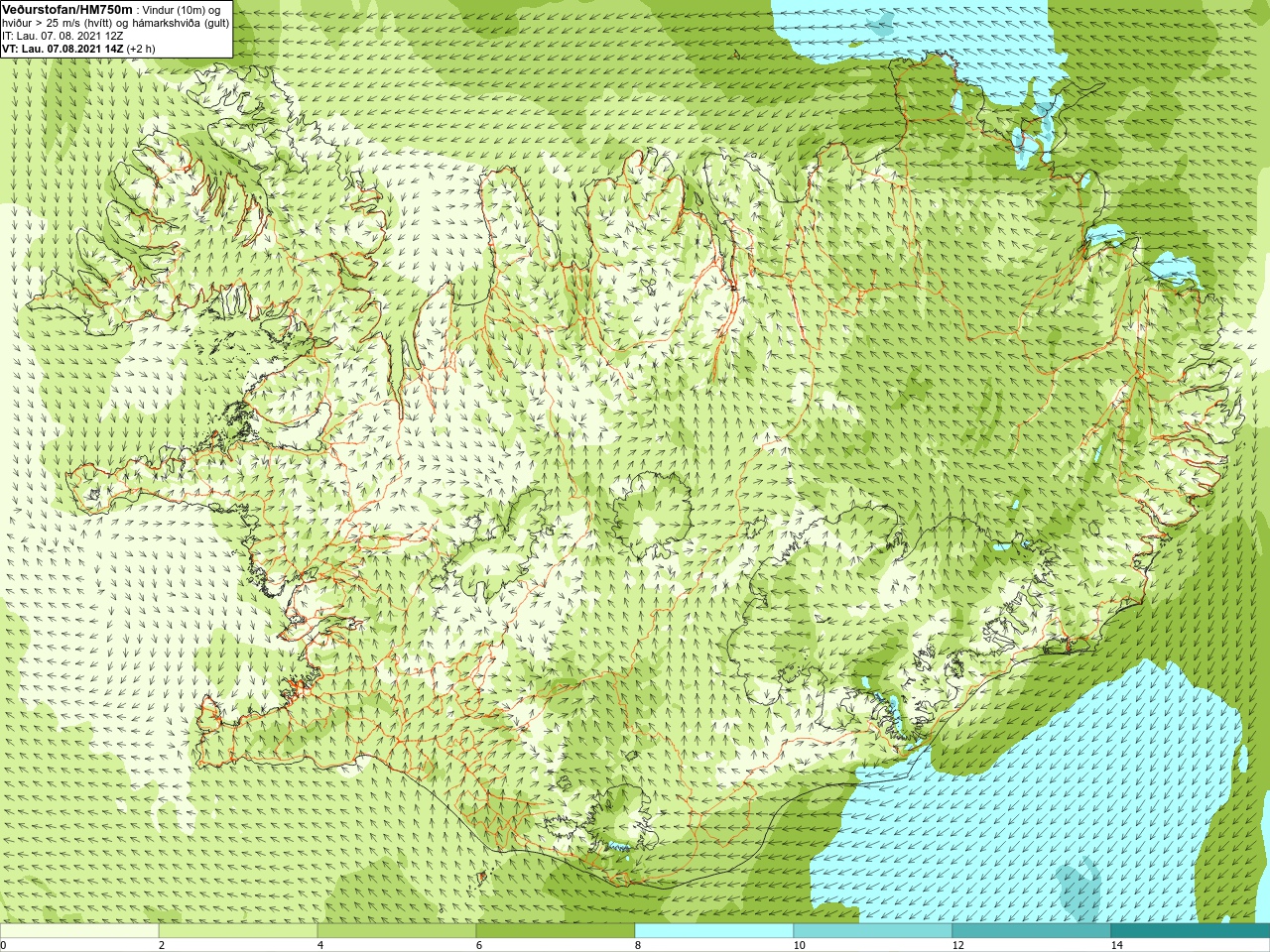Click the light cyan 8–10 m/s legend swatch

point(714,930)
